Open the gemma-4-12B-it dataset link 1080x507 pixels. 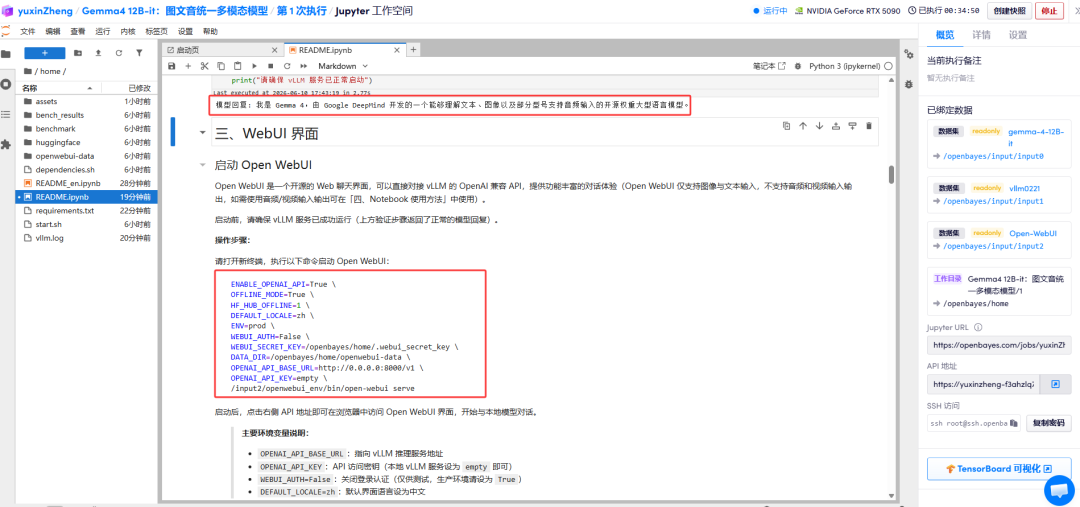click(1036, 136)
